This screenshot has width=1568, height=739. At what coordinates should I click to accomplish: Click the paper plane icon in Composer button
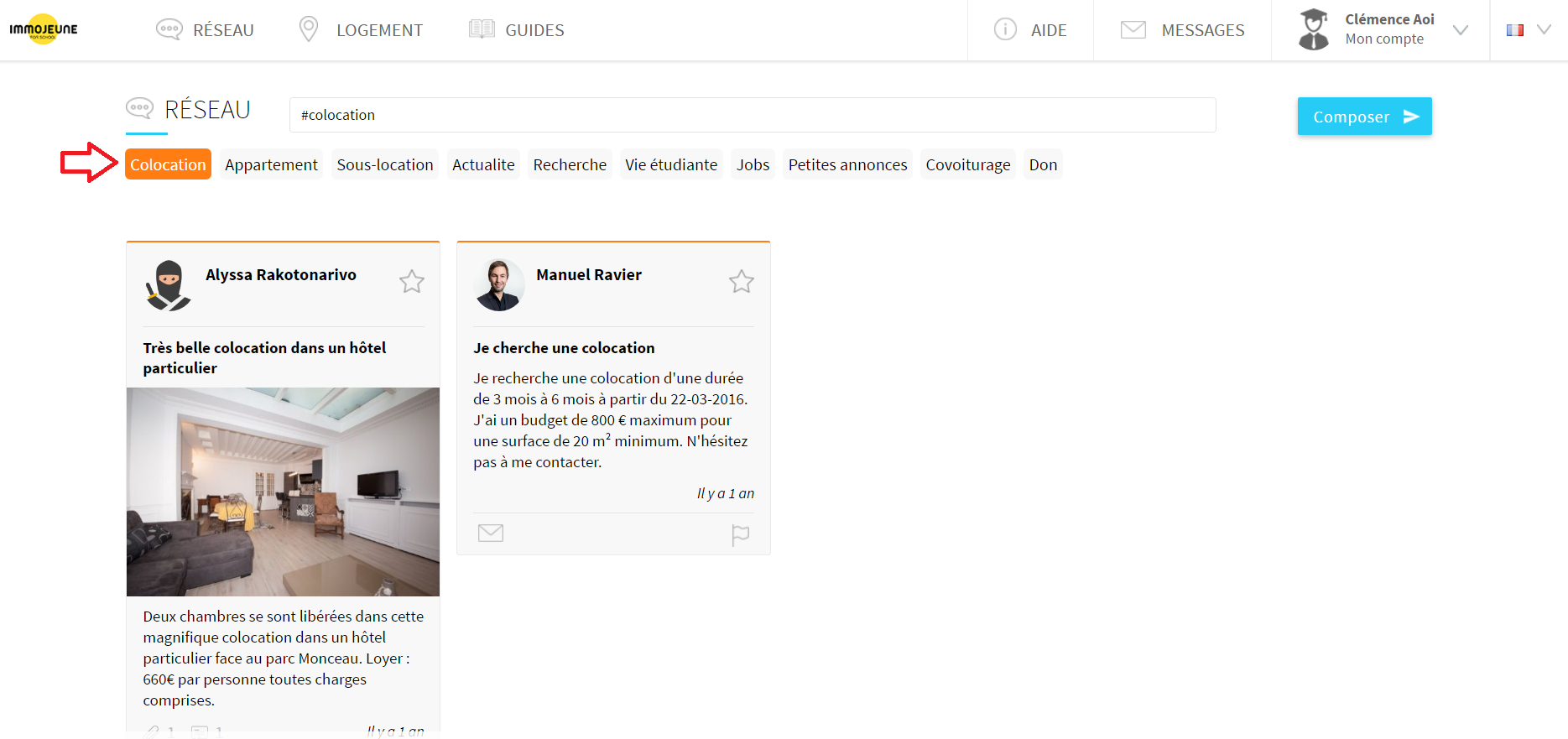click(x=1412, y=117)
